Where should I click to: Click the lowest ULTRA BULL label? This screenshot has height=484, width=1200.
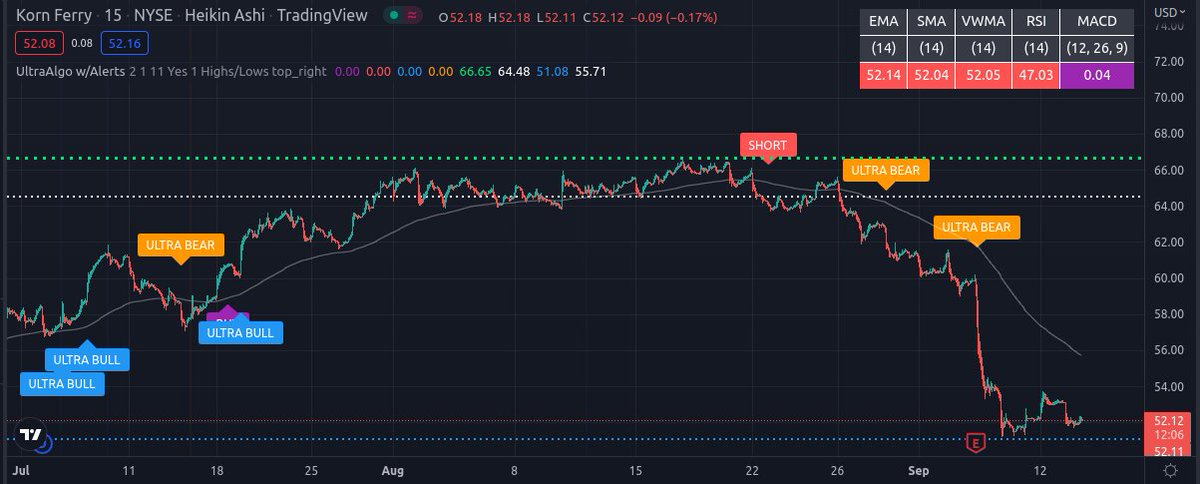pos(63,383)
